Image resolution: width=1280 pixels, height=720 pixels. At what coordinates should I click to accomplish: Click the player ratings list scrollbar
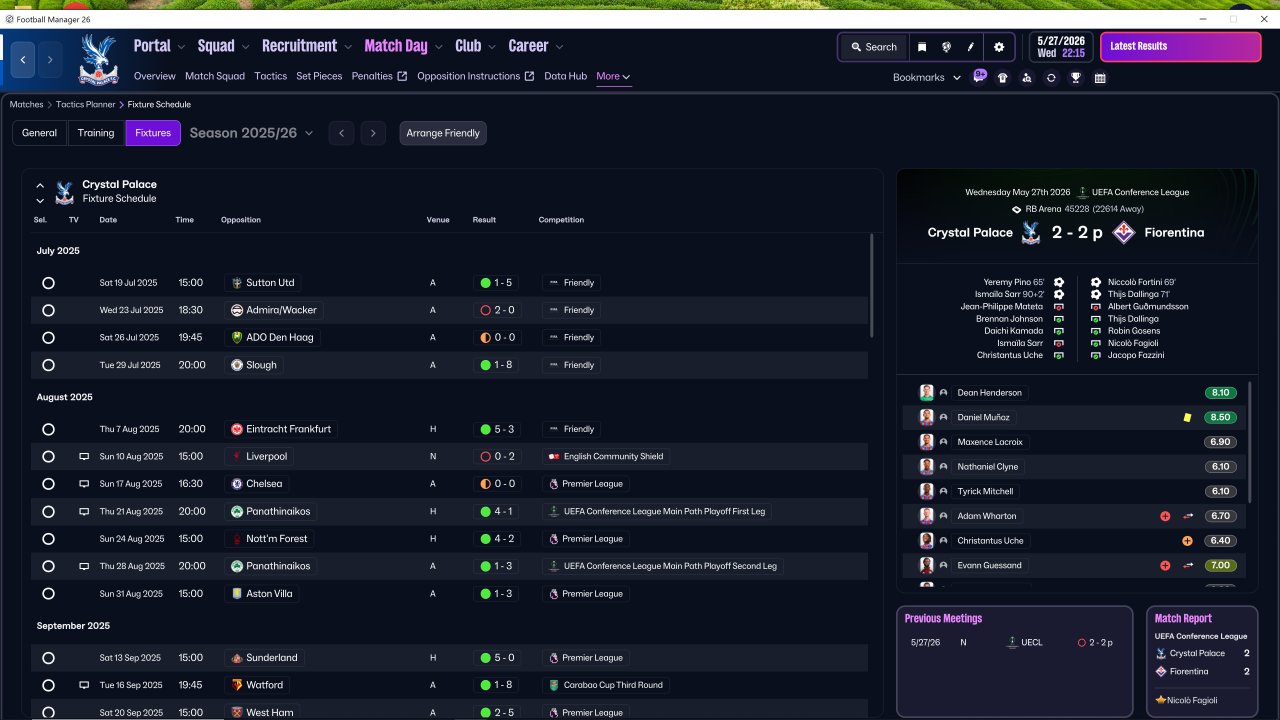(x=1249, y=442)
